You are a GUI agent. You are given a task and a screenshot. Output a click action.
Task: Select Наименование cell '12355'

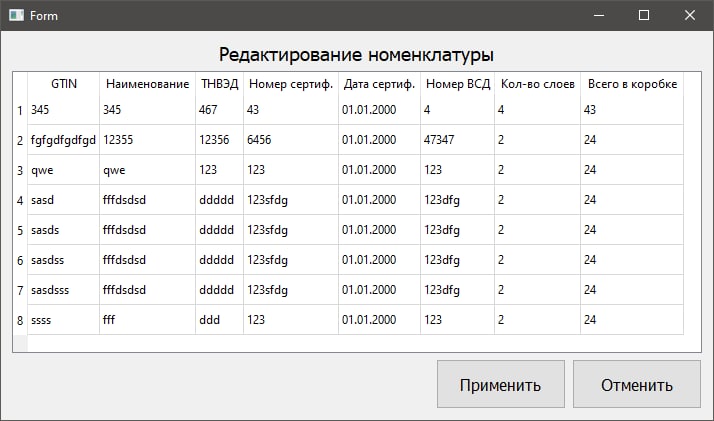click(148, 140)
